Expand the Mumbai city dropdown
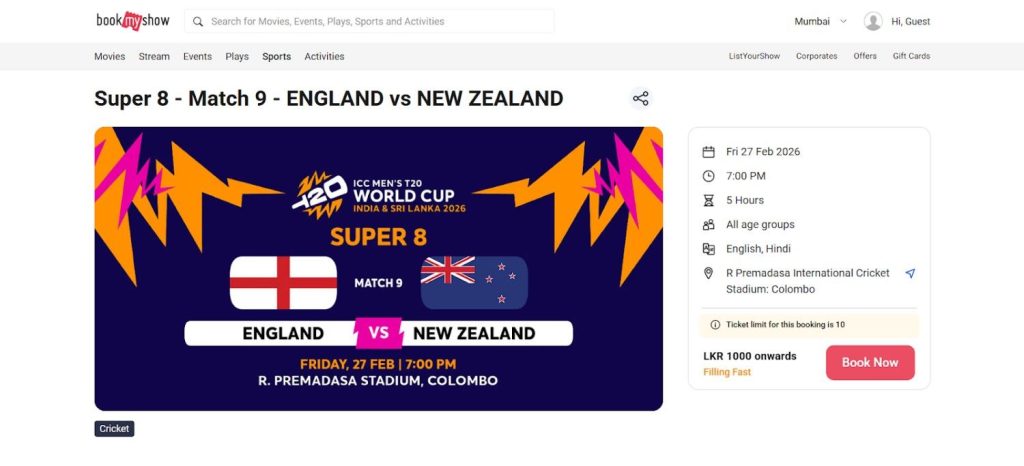This screenshot has height=466, width=1024. click(x=820, y=21)
